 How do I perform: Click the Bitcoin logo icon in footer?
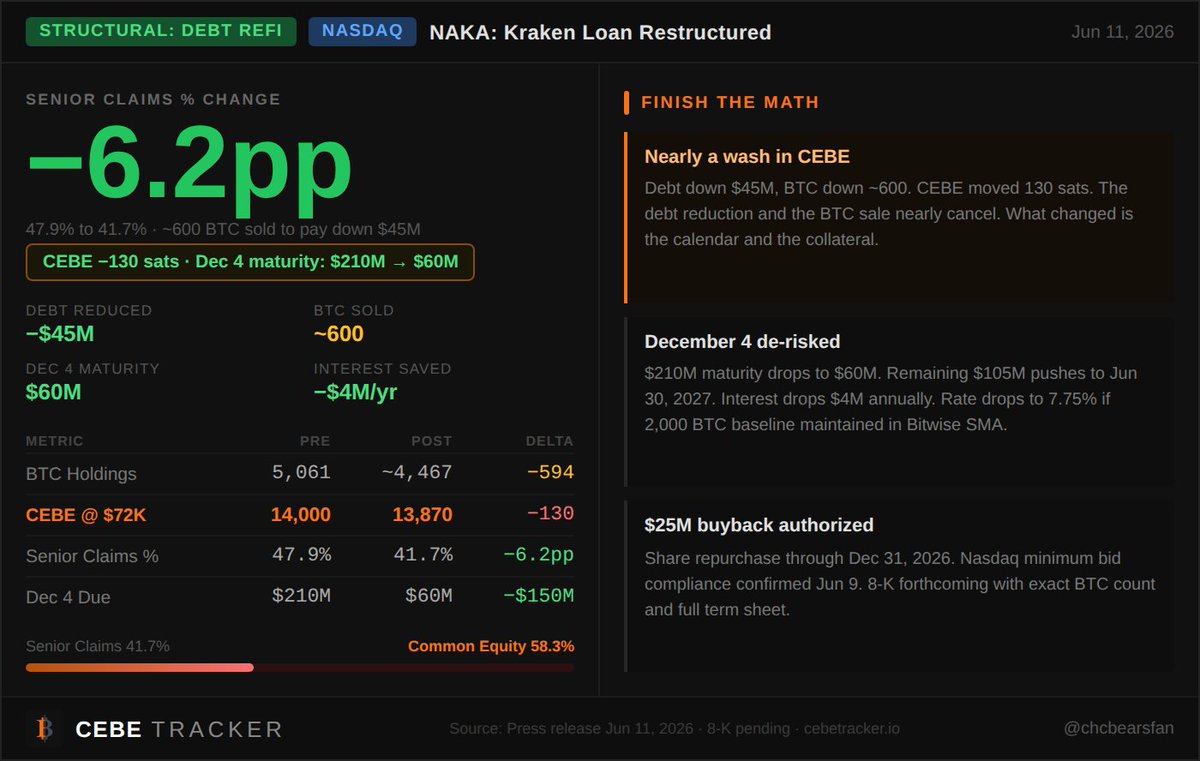coord(44,729)
